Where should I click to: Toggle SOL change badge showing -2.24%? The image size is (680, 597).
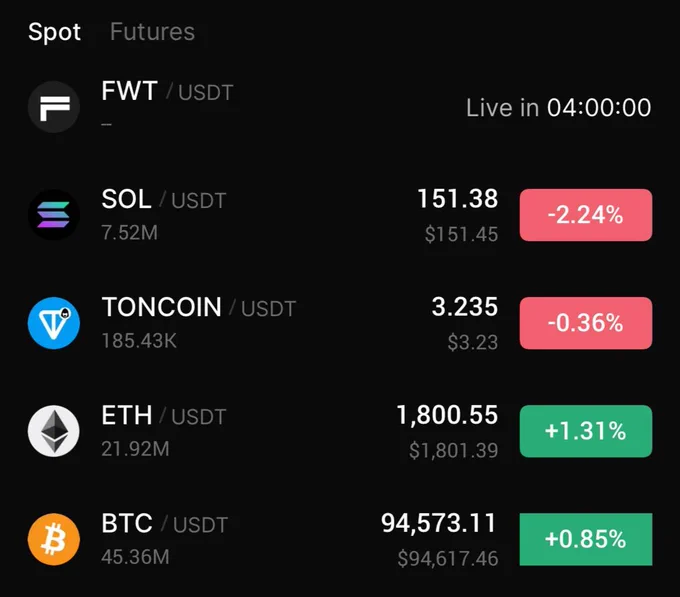[586, 215]
